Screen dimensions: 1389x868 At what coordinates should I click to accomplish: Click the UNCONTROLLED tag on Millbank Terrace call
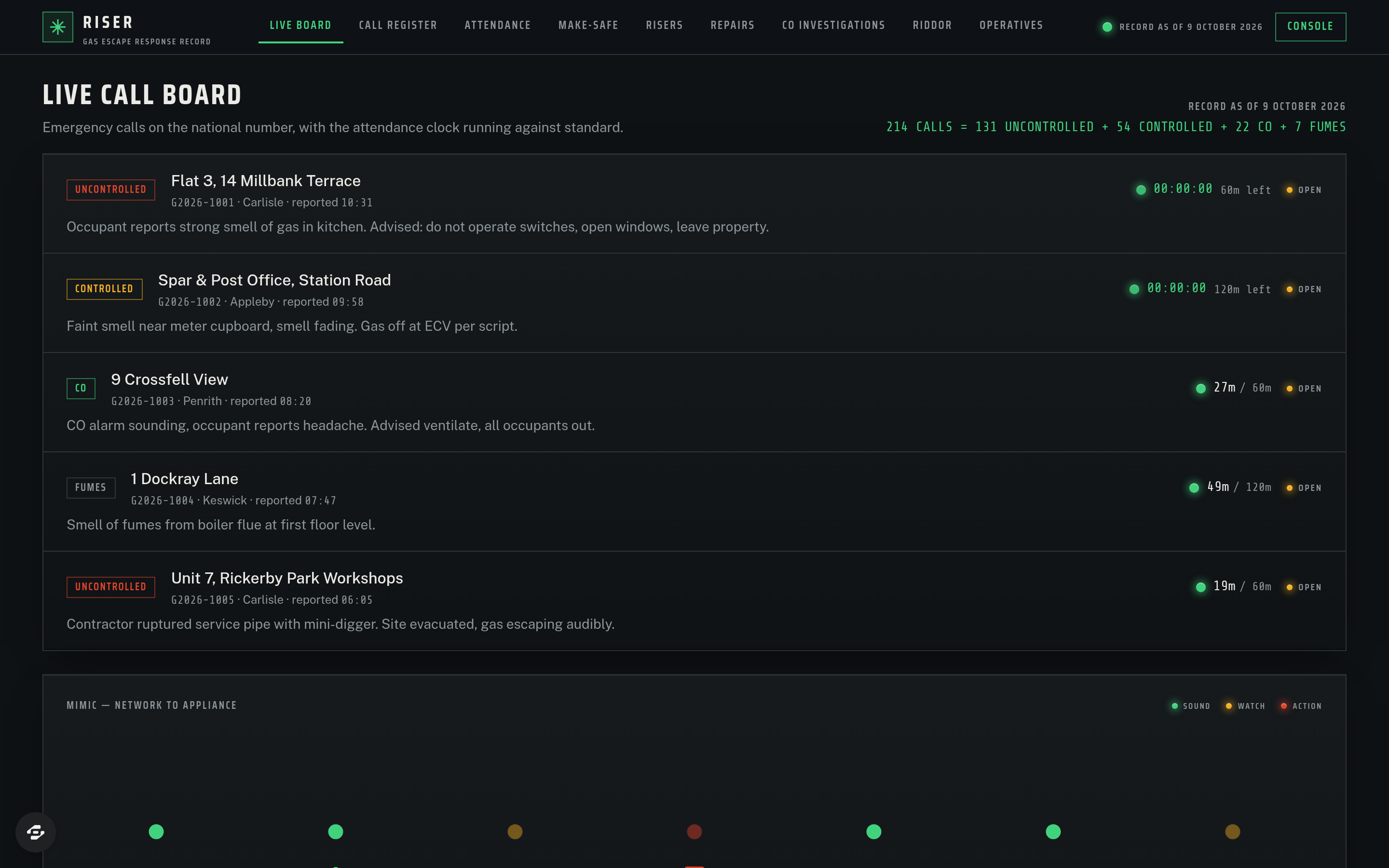point(111,190)
